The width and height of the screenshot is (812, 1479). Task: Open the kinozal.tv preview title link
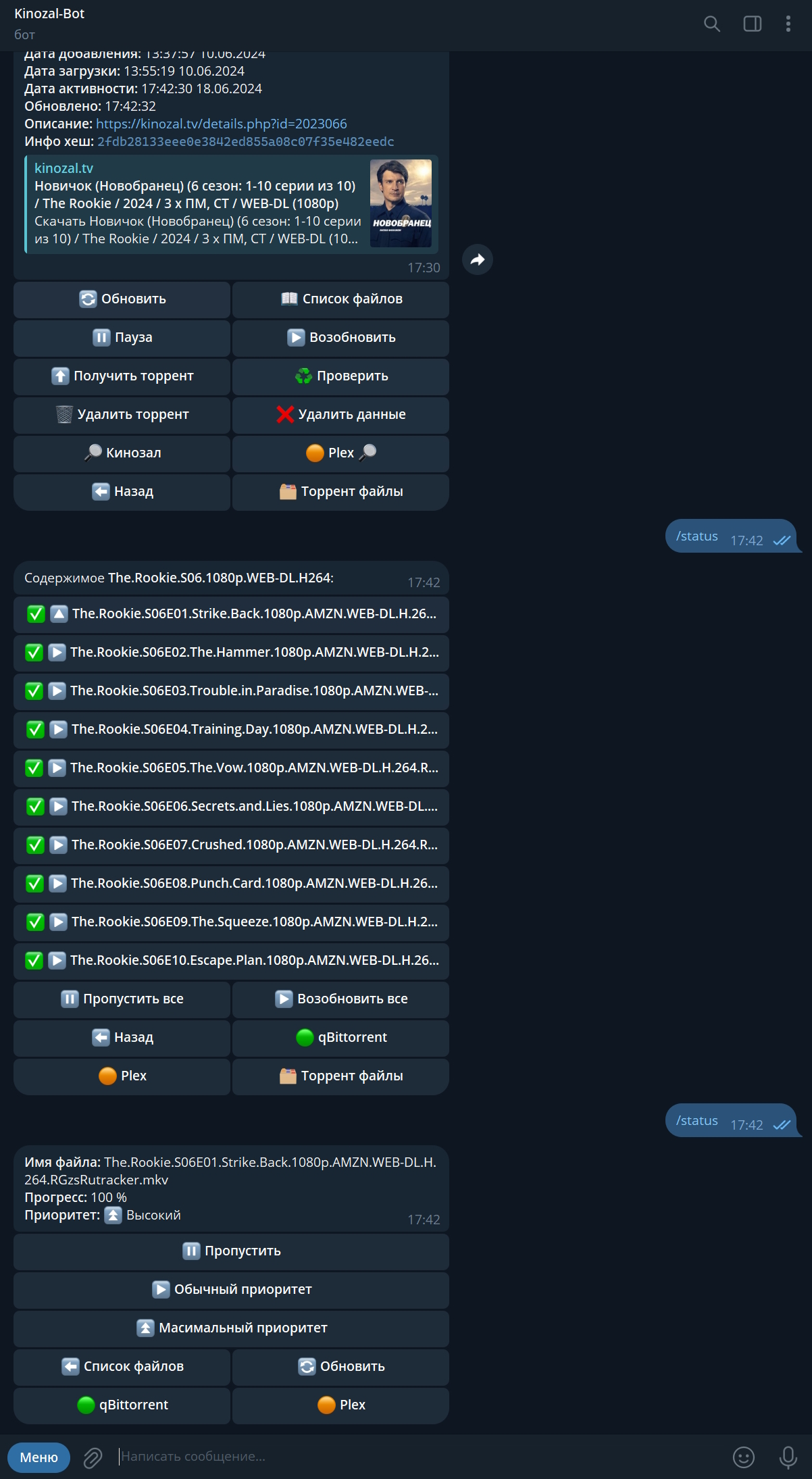coord(195,195)
